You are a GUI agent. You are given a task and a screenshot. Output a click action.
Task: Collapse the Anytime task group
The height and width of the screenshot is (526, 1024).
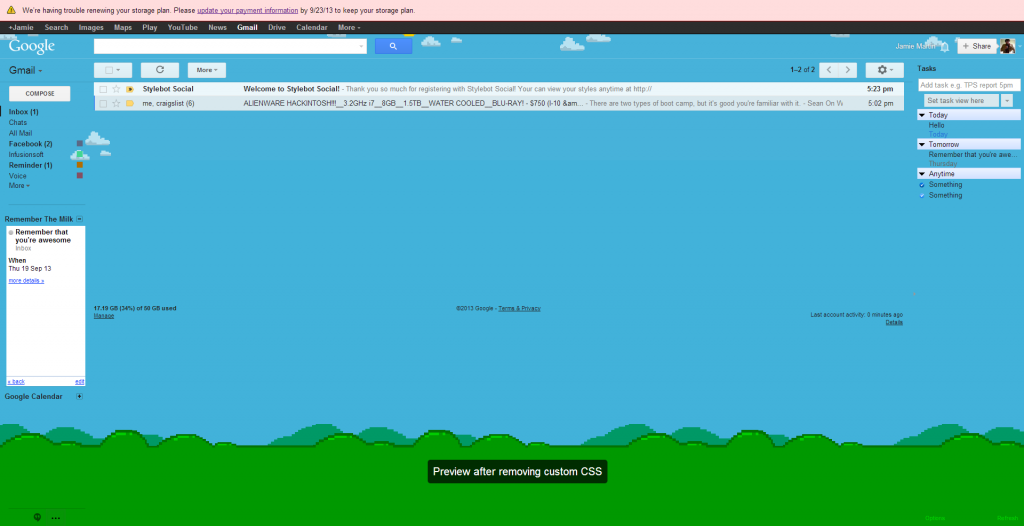pos(922,174)
